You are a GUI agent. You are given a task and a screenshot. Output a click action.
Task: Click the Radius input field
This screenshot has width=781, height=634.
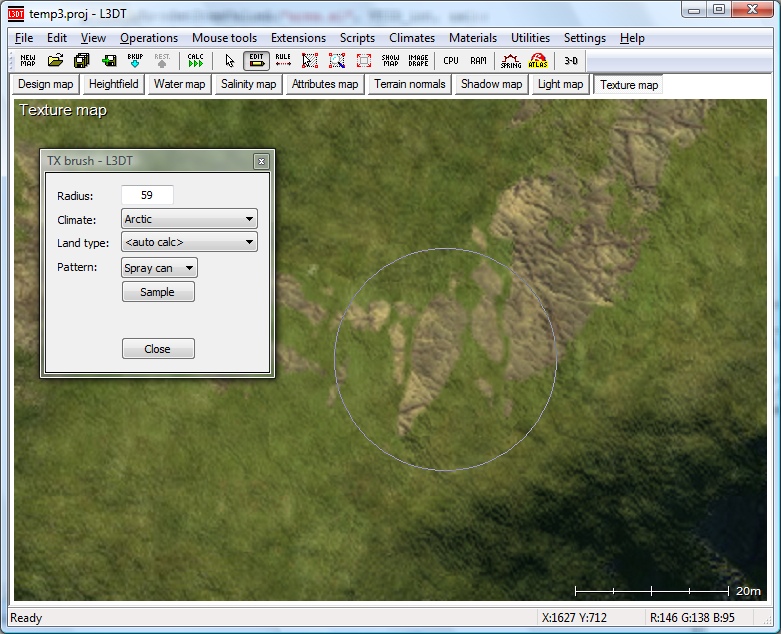pyautogui.click(x=147, y=195)
